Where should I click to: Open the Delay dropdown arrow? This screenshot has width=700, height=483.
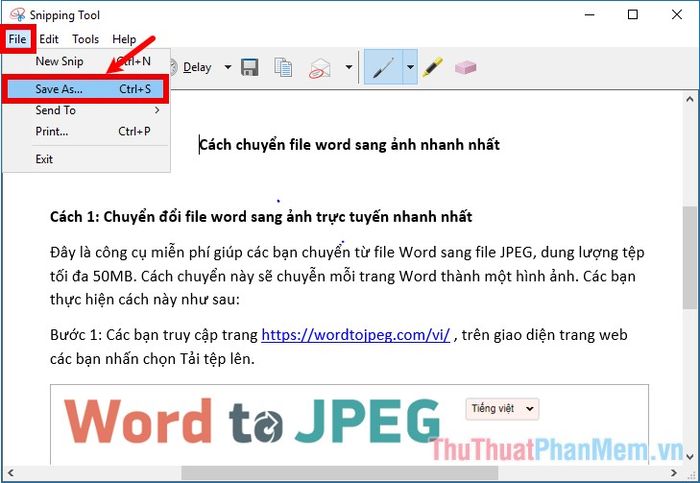(x=227, y=67)
